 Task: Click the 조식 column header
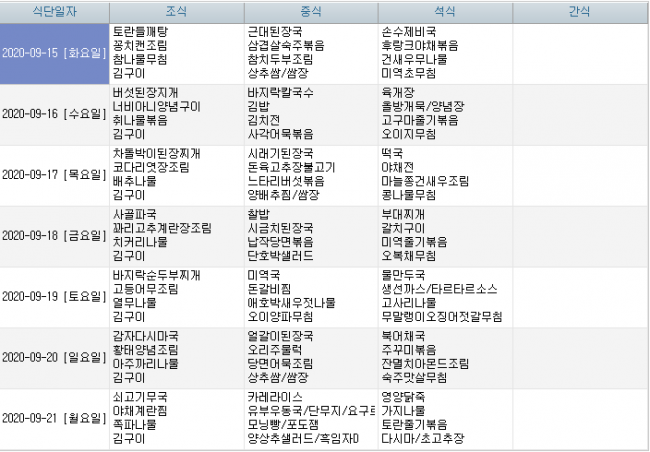coord(175,12)
